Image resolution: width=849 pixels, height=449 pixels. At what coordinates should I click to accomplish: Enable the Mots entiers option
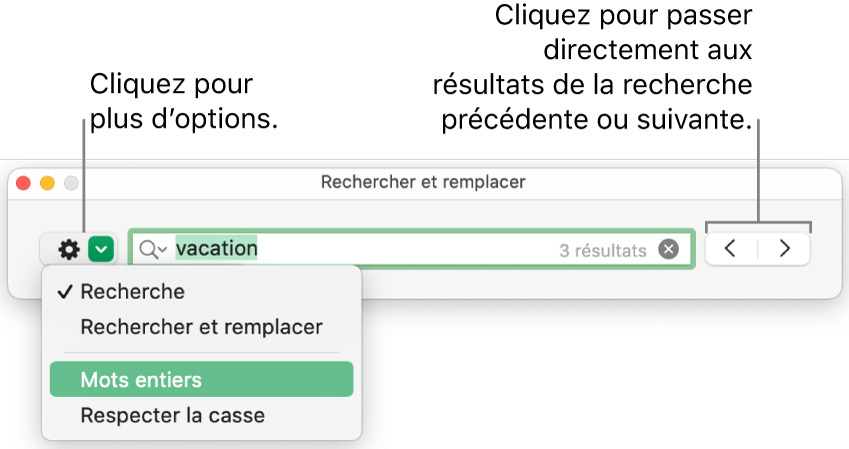pyautogui.click(x=141, y=380)
